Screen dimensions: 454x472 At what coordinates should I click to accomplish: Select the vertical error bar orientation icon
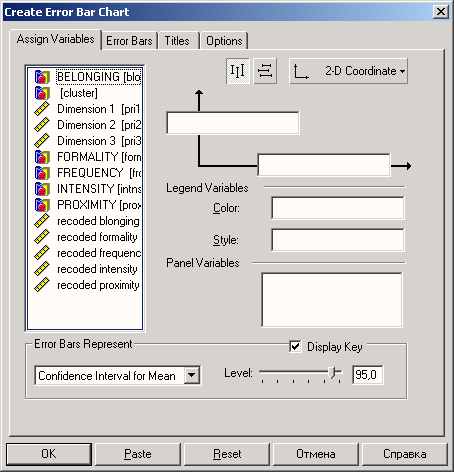pos(238,71)
